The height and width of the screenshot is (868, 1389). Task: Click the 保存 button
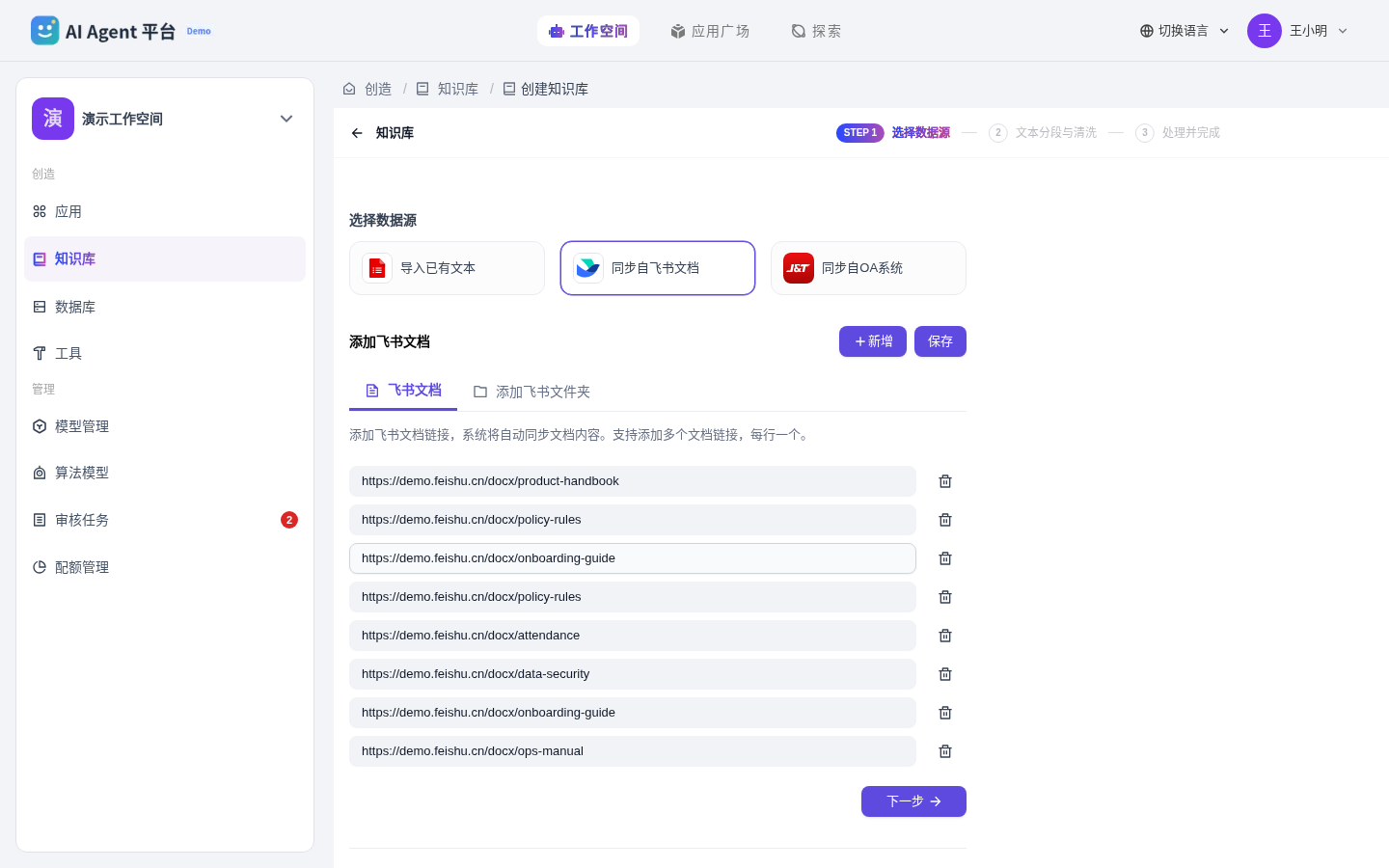(940, 341)
